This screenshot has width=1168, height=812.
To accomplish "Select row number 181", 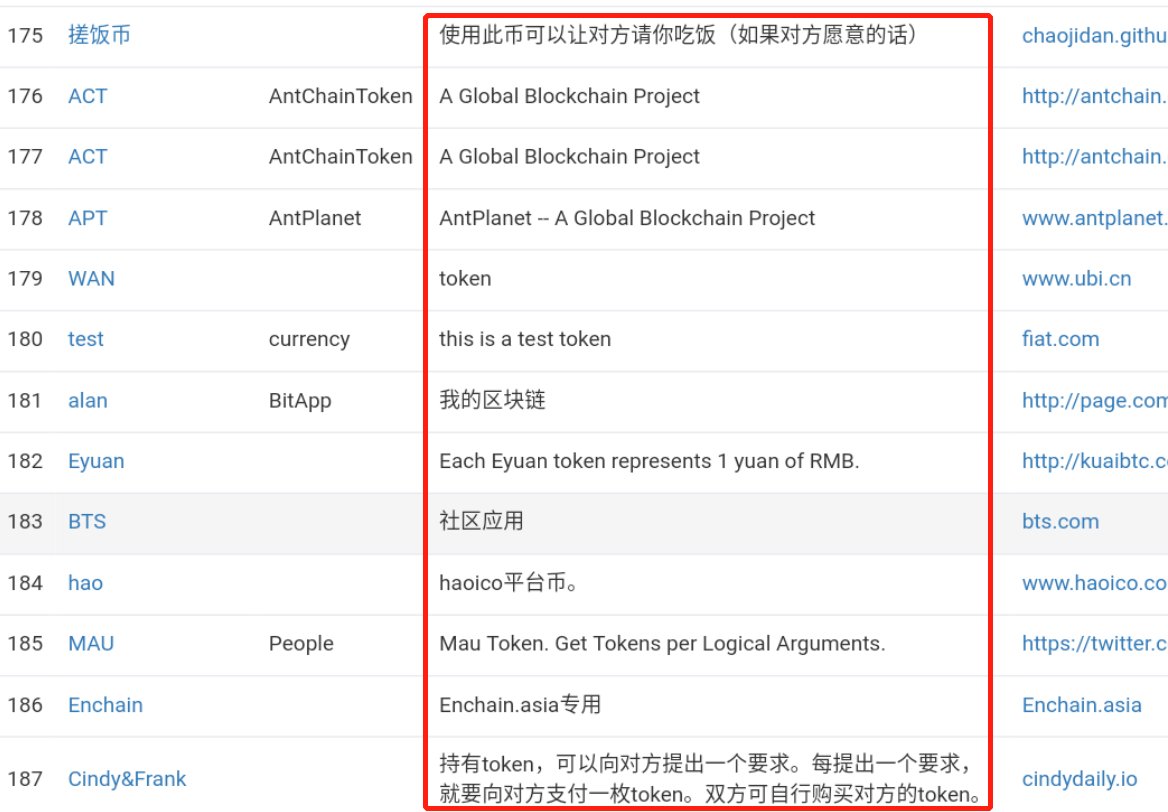I will 25,401.
